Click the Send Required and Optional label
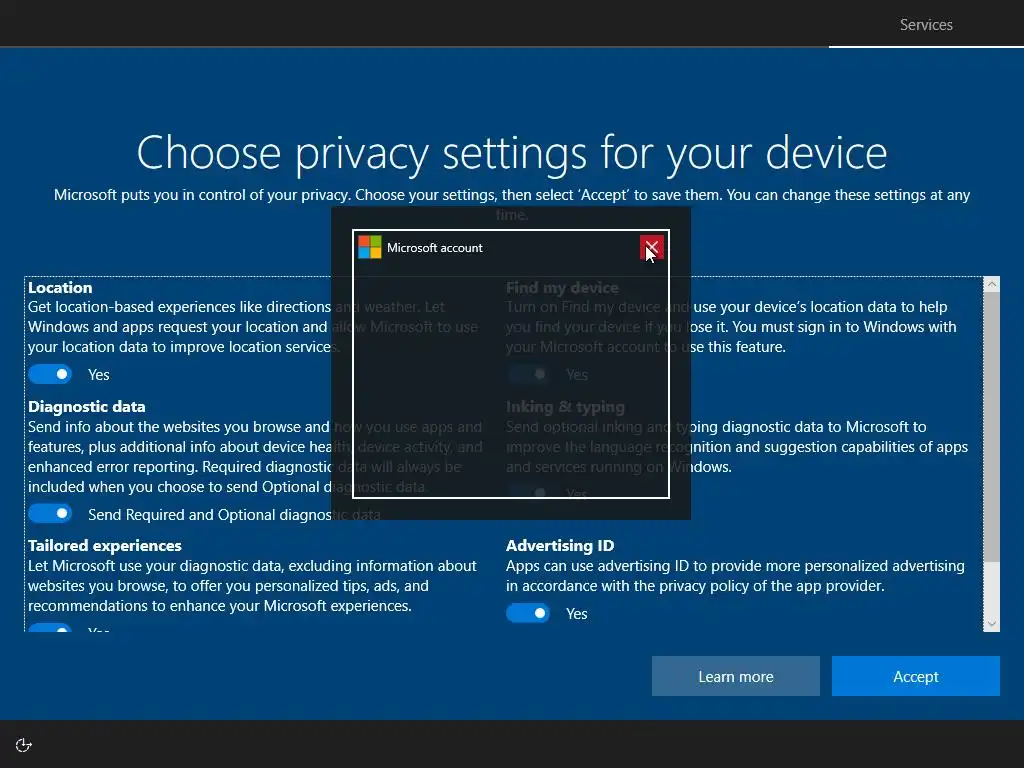The width and height of the screenshot is (1024, 768). tap(234, 515)
